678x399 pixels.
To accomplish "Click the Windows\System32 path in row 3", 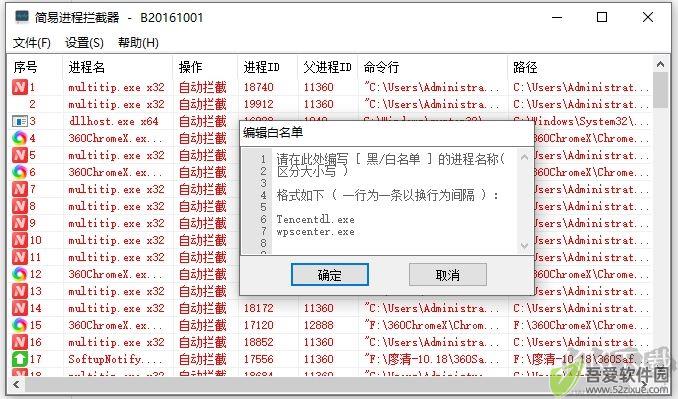I will click(592, 121).
